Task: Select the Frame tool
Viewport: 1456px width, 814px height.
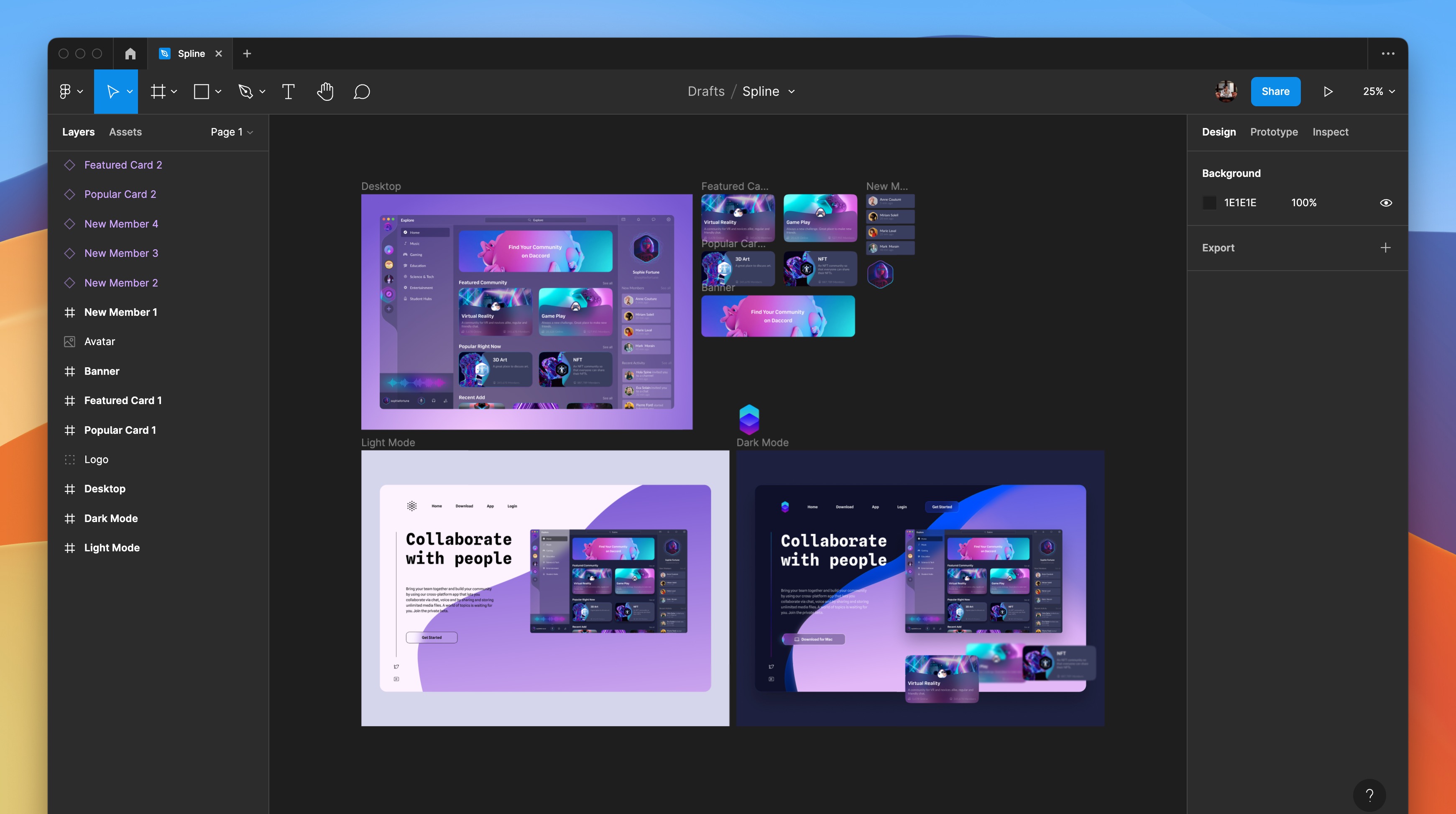Action: pyautogui.click(x=158, y=92)
